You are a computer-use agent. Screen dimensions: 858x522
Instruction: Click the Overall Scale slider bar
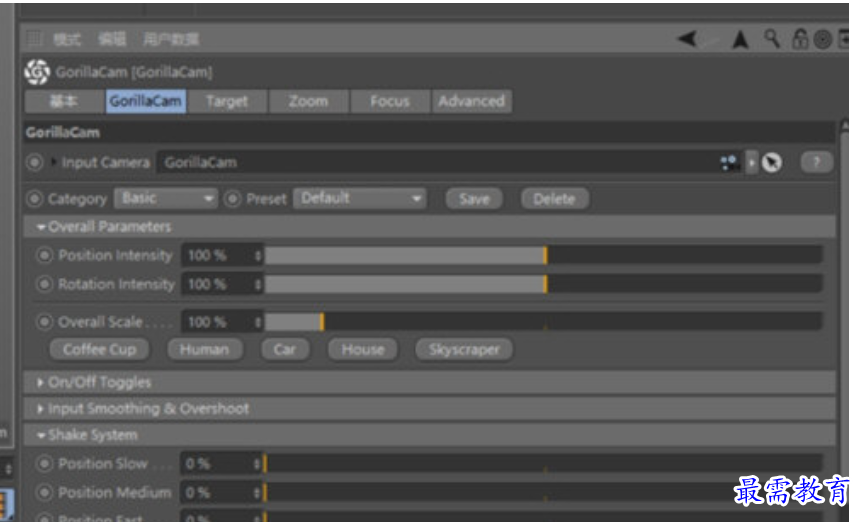point(543,322)
